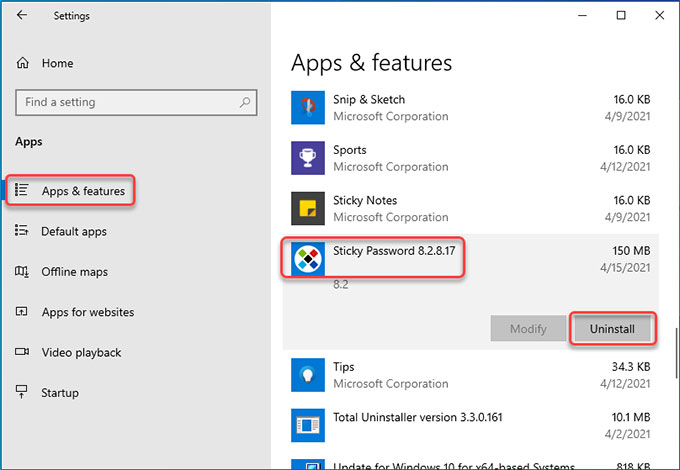Click the Apps & features list icon

click(x=22, y=190)
